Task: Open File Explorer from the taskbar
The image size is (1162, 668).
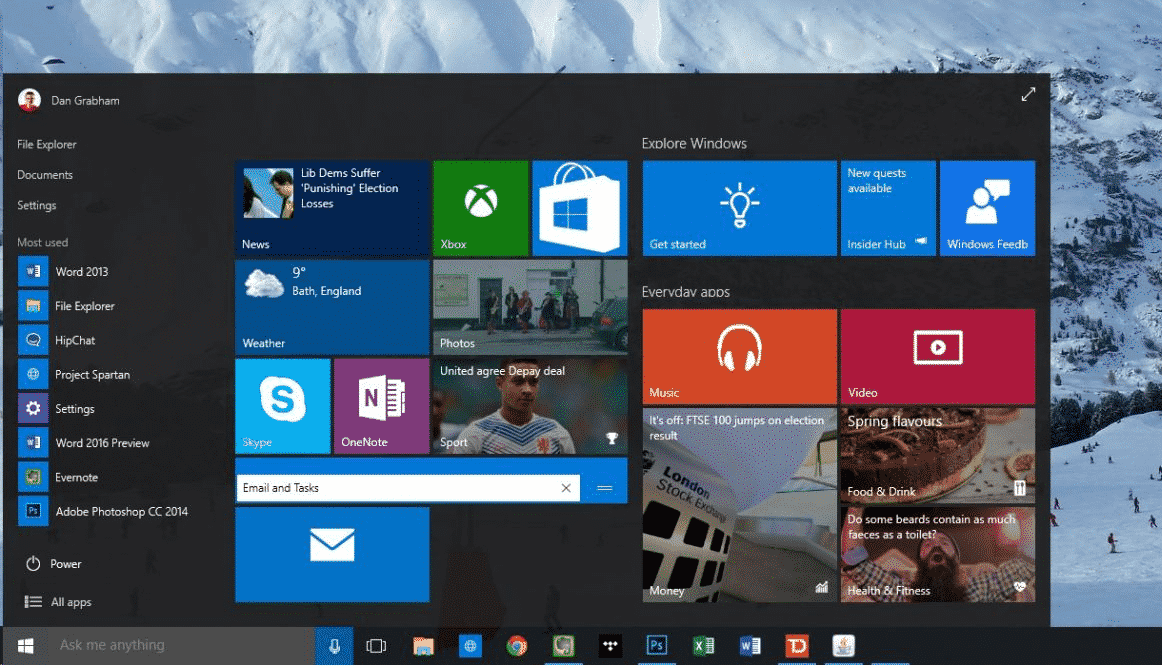Action: coord(423,646)
